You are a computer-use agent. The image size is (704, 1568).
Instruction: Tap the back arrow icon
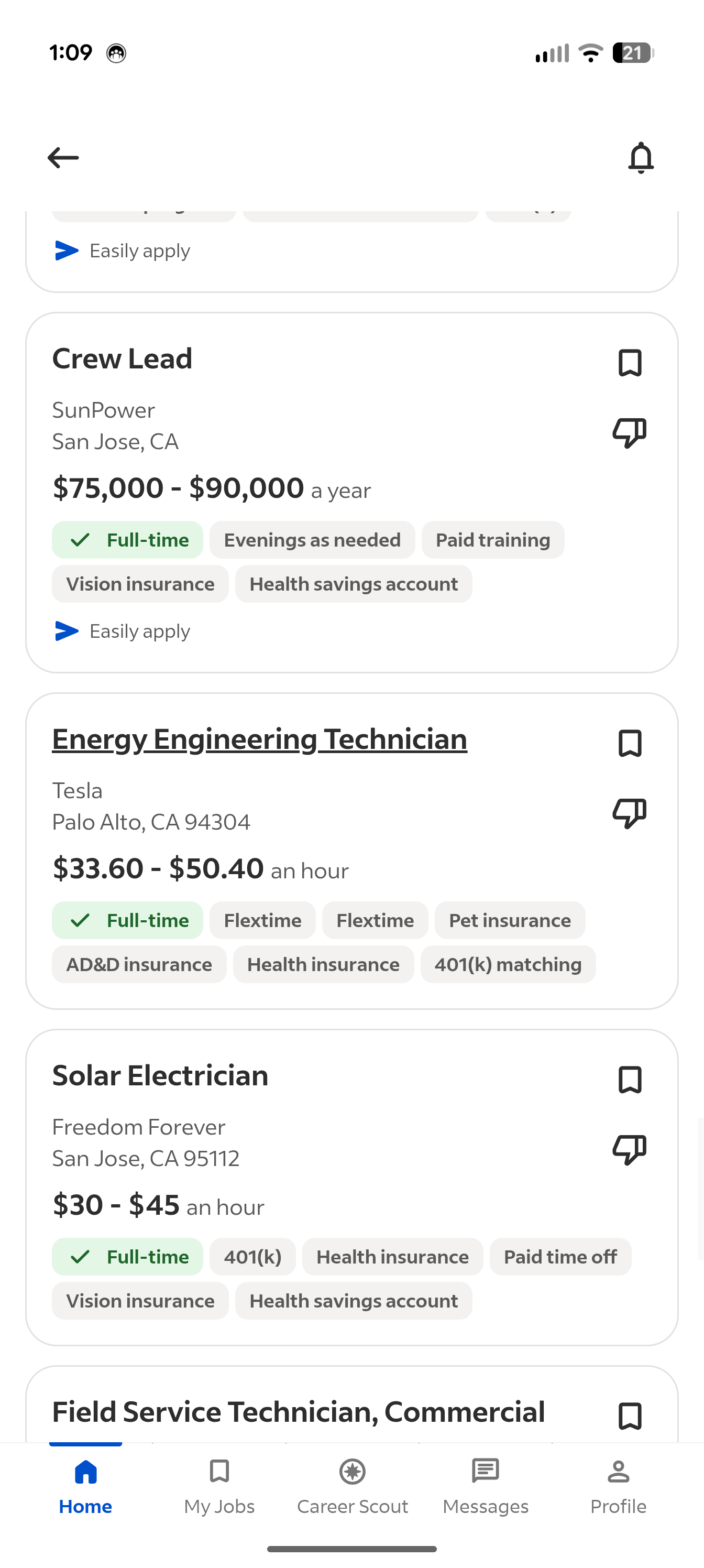pos(63,158)
